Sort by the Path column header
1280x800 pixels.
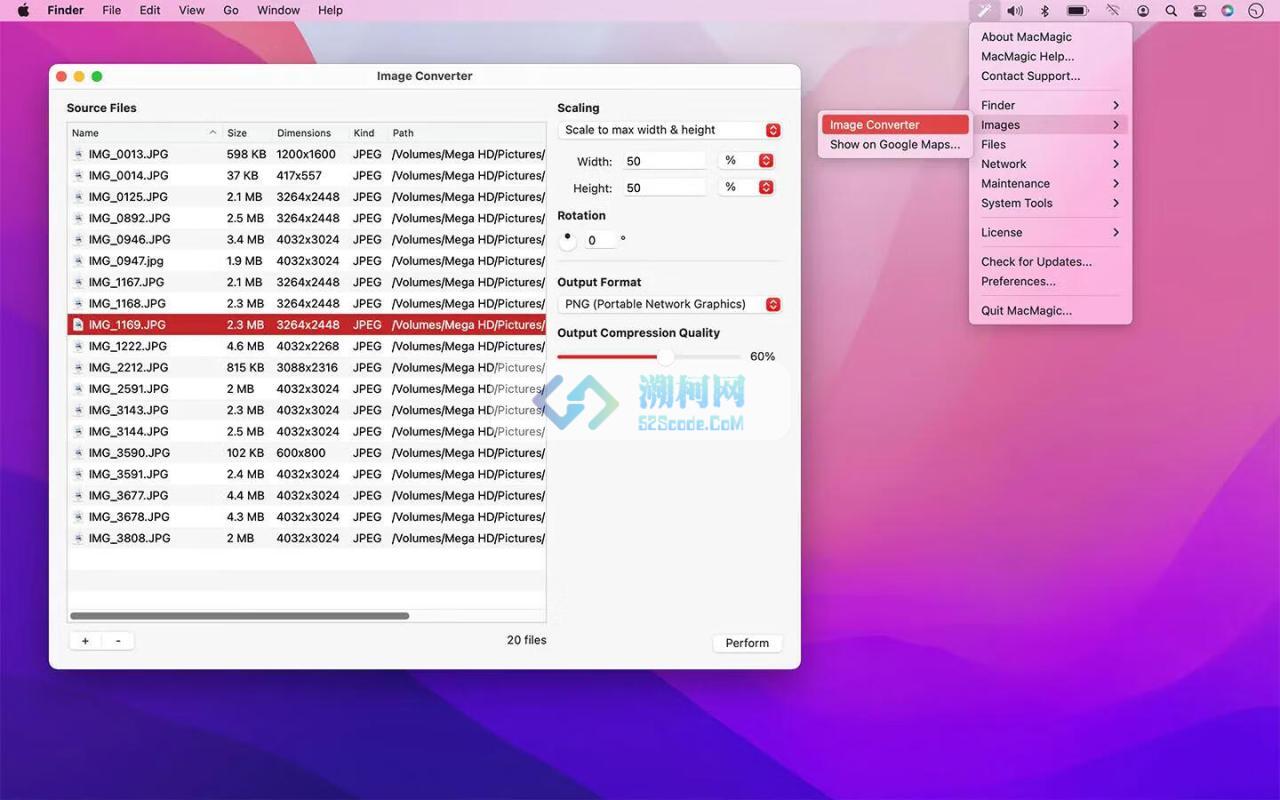(467, 133)
